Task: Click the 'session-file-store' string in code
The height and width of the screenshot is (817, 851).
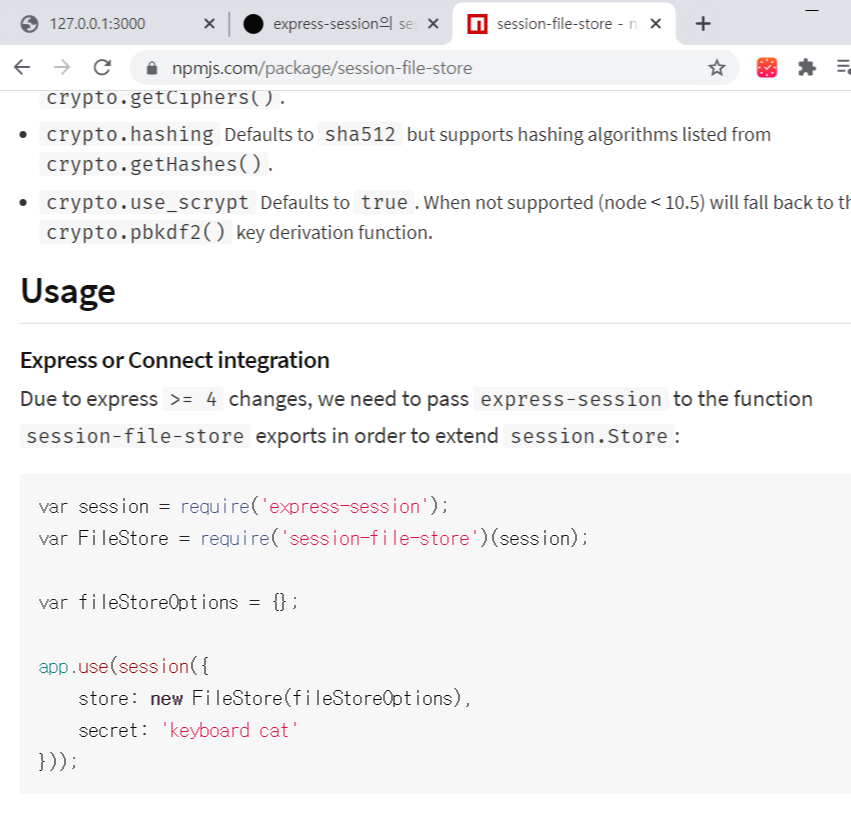Action: tap(379, 539)
